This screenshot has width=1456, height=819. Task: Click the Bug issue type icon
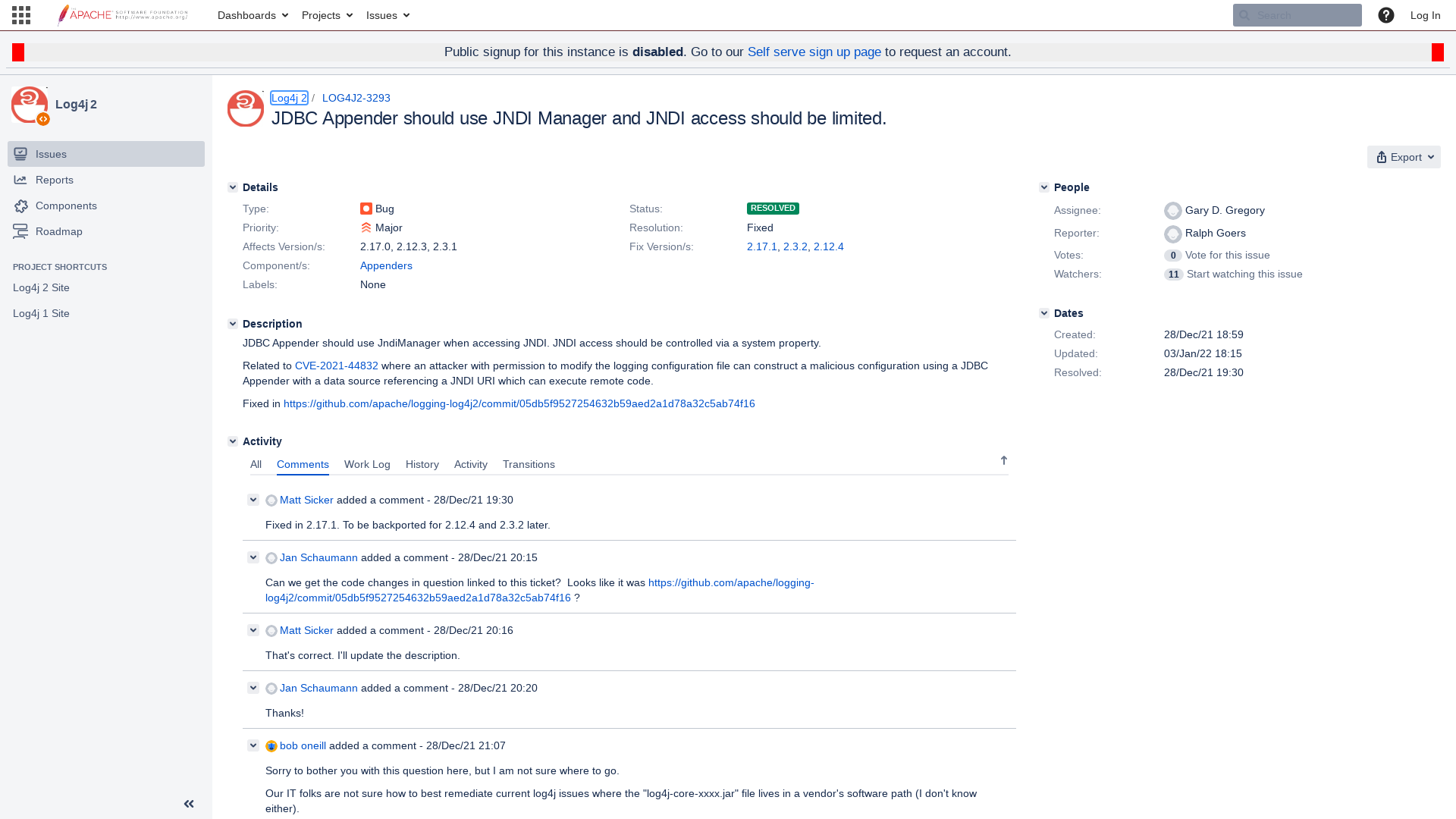point(366,209)
